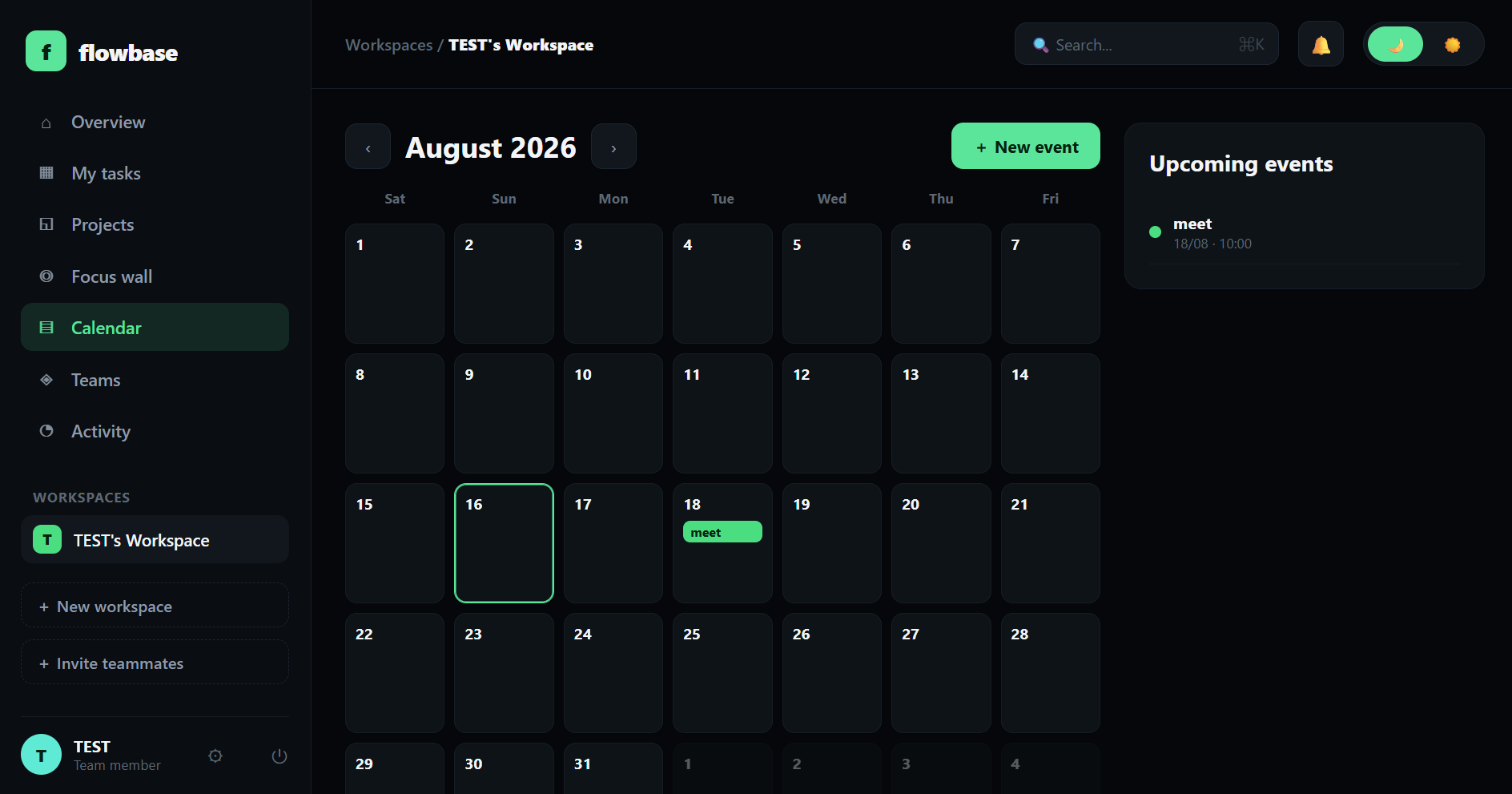Select day 6 in calendar
Screen dimensions: 1512x794
click(941, 284)
